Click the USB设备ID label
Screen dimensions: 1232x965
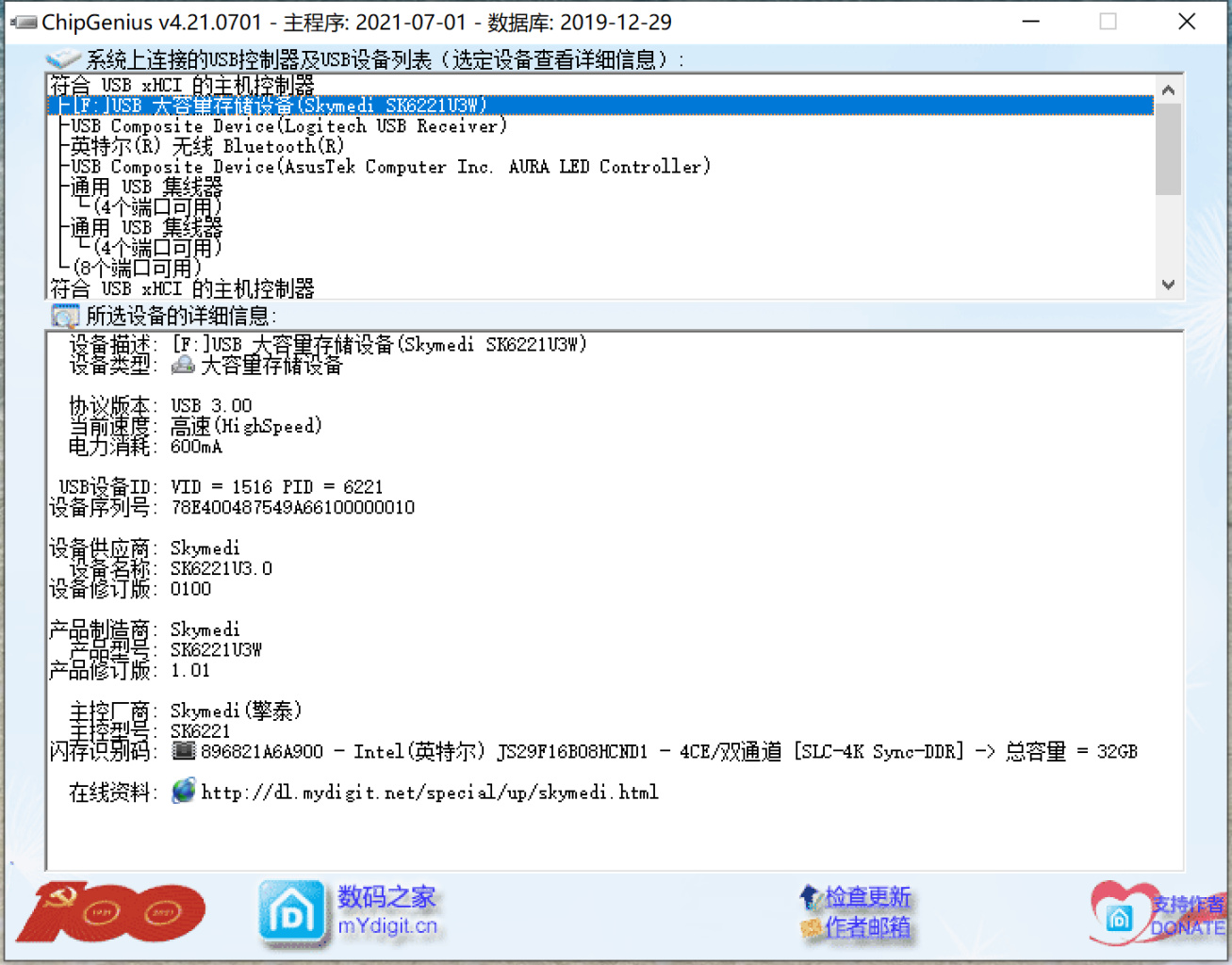pos(108,487)
